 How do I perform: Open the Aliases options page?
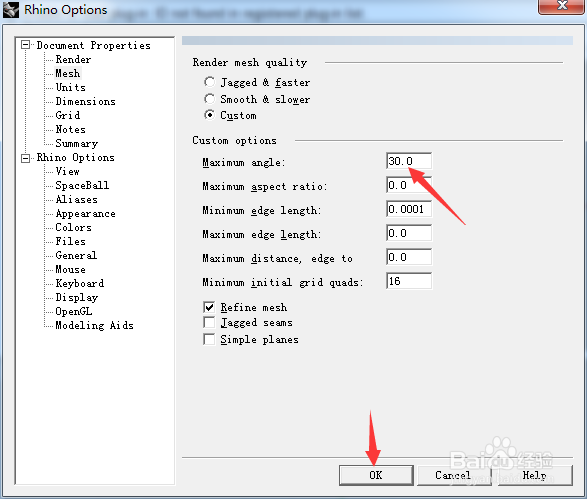tap(76, 199)
